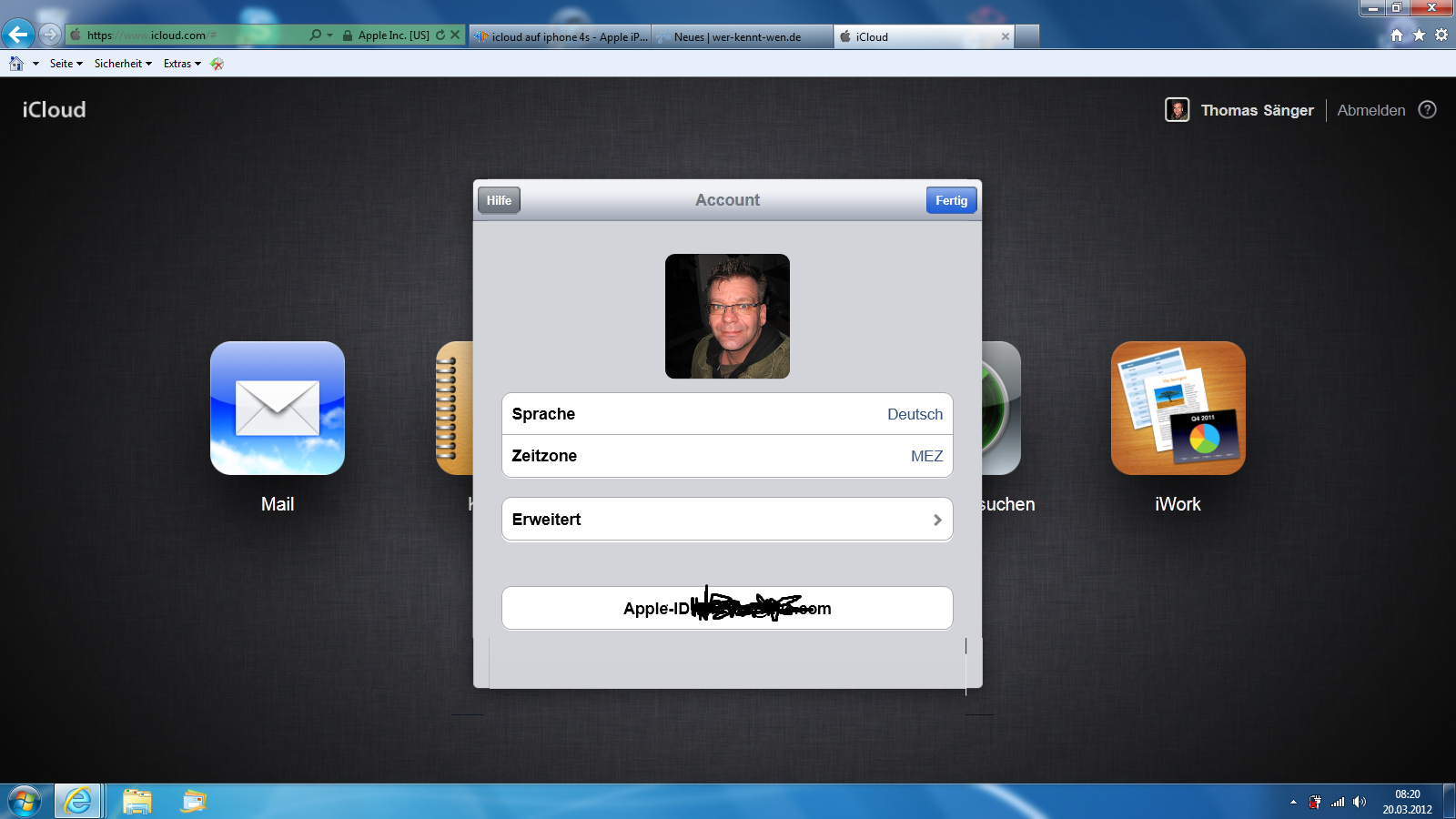1456x819 pixels.
Task: Click the Apple-ID button
Action: (727, 608)
